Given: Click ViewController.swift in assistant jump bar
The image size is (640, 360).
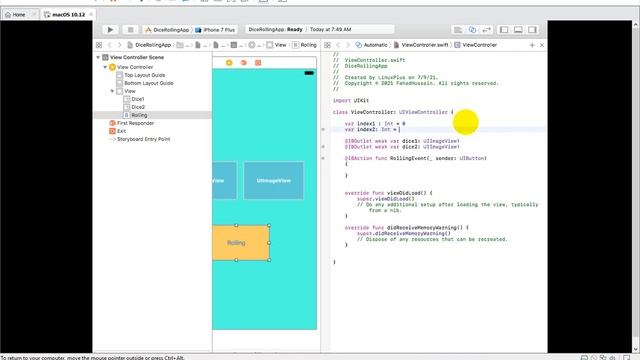Looking at the screenshot, I should coord(421,45).
